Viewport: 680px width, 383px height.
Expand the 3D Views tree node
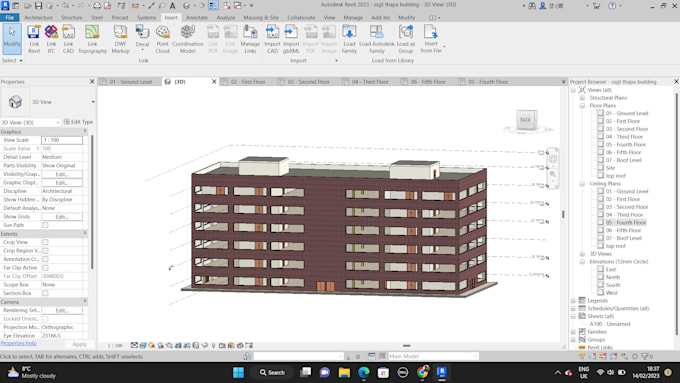pyautogui.click(x=582, y=254)
